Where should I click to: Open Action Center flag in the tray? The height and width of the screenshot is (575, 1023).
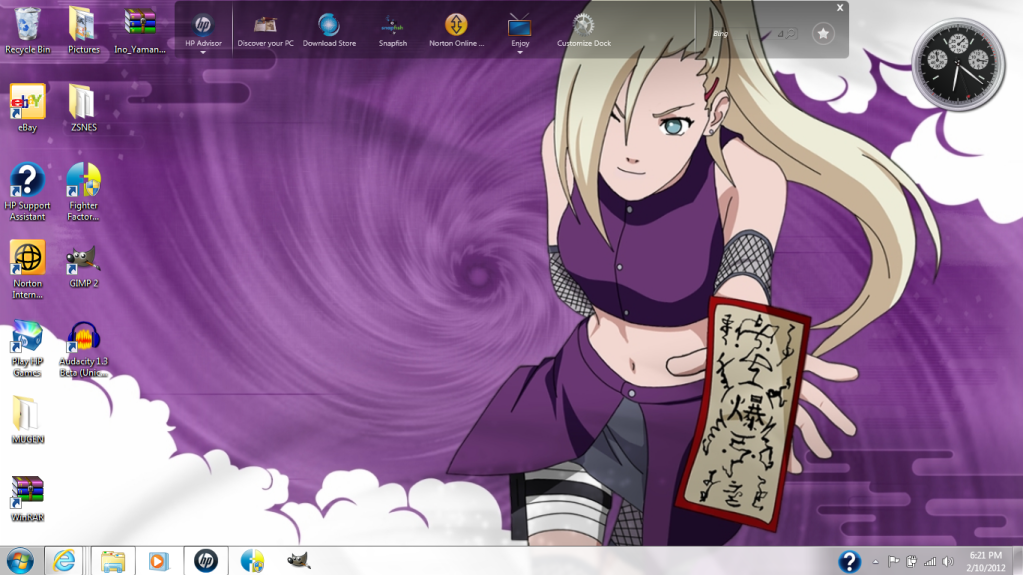[x=894, y=561]
